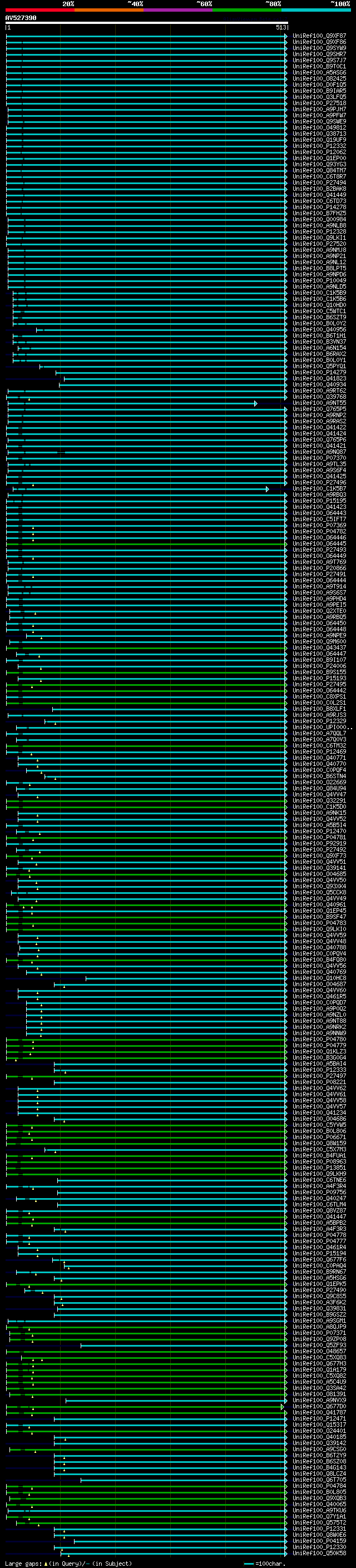Click hit UniRef100_B8LPT5

319,269
